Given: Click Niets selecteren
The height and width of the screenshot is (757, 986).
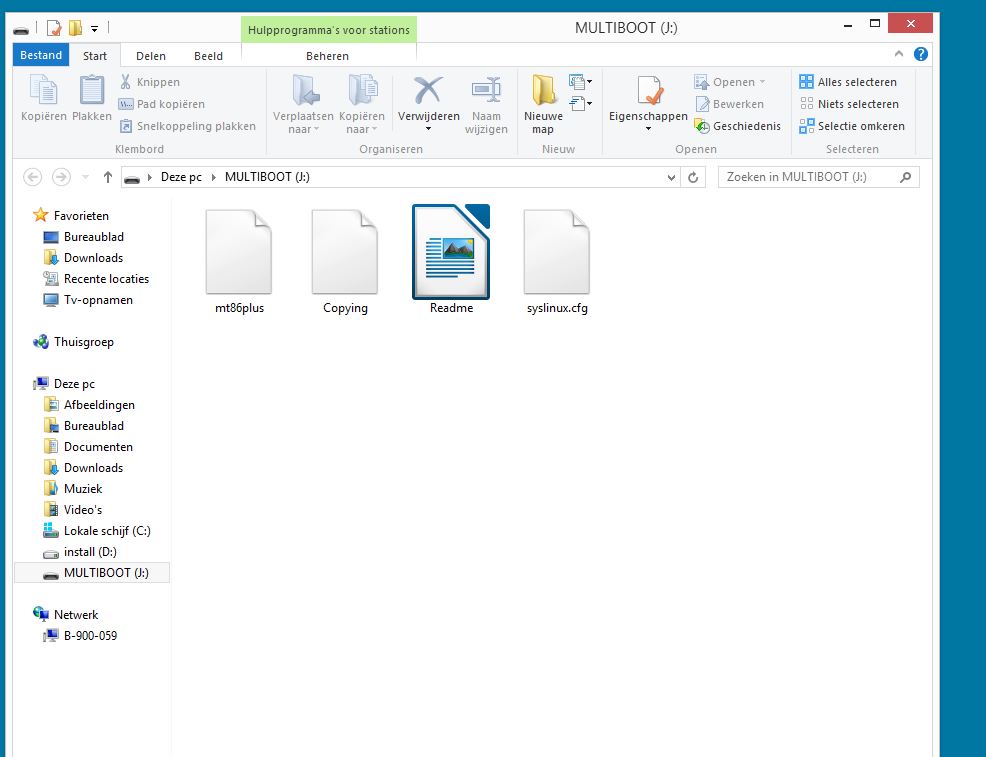Looking at the screenshot, I should point(849,104).
